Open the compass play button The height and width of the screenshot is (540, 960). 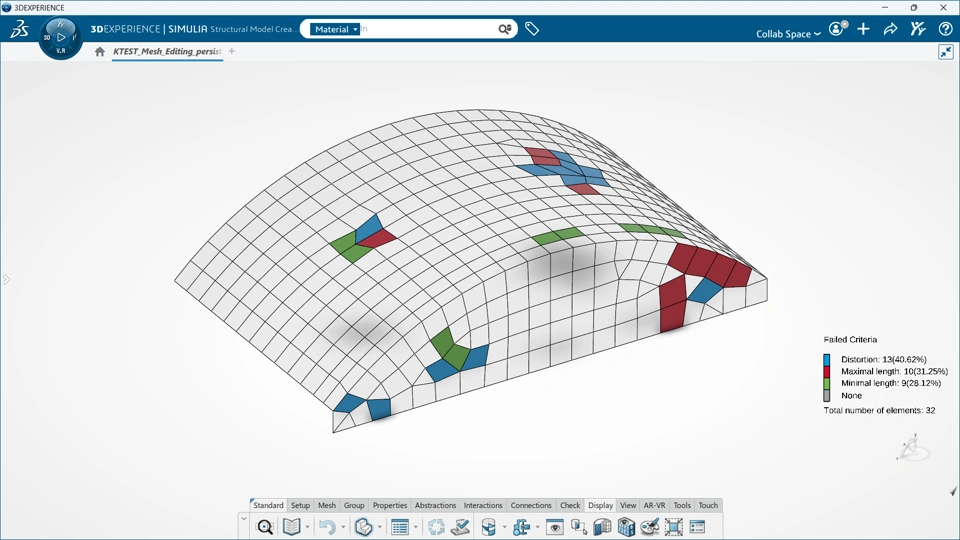pyautogui.click(x=61, y=37)
